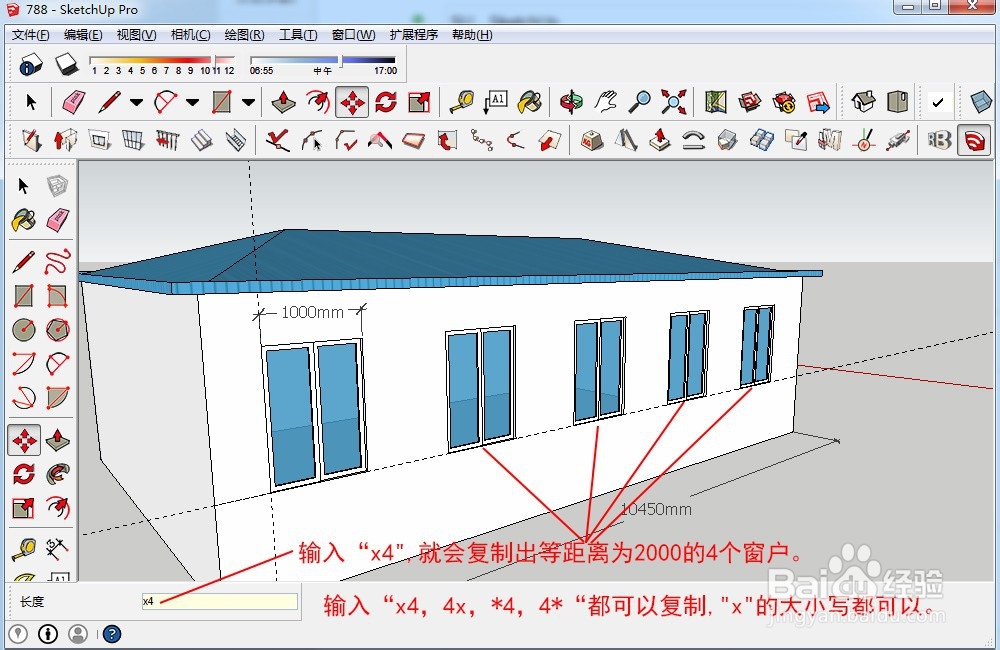Select the Follow Me tool in left toolbar
Viewport: 1000px width, 650px height.
tap(57, 474)
